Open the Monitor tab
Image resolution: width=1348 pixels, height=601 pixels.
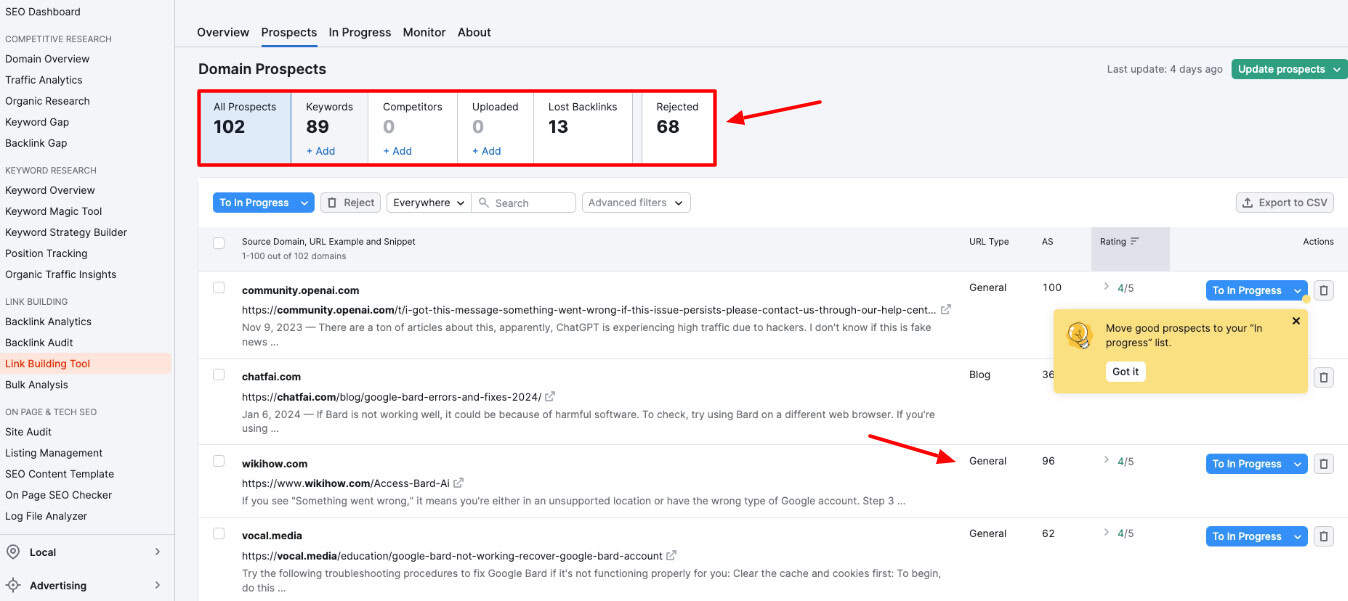pyautogui.click(x=424, y=32)
